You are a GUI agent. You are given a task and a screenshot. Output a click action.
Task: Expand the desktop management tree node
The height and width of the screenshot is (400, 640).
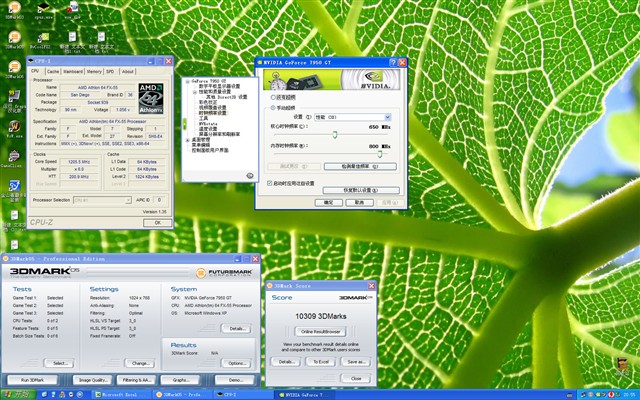click(188, 140)
